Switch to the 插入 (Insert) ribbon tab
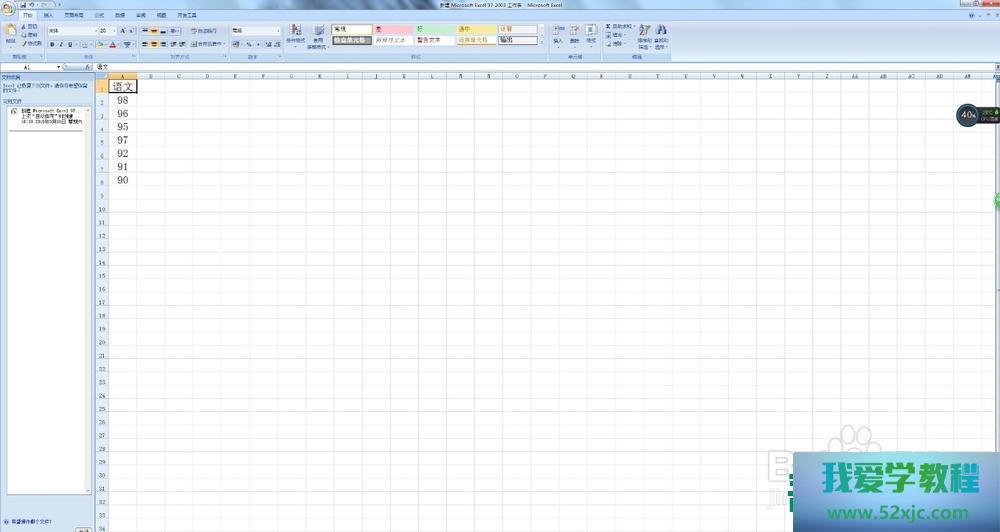Image resolution: width=1000 pixels, height=532 pixels. (48, 17)
